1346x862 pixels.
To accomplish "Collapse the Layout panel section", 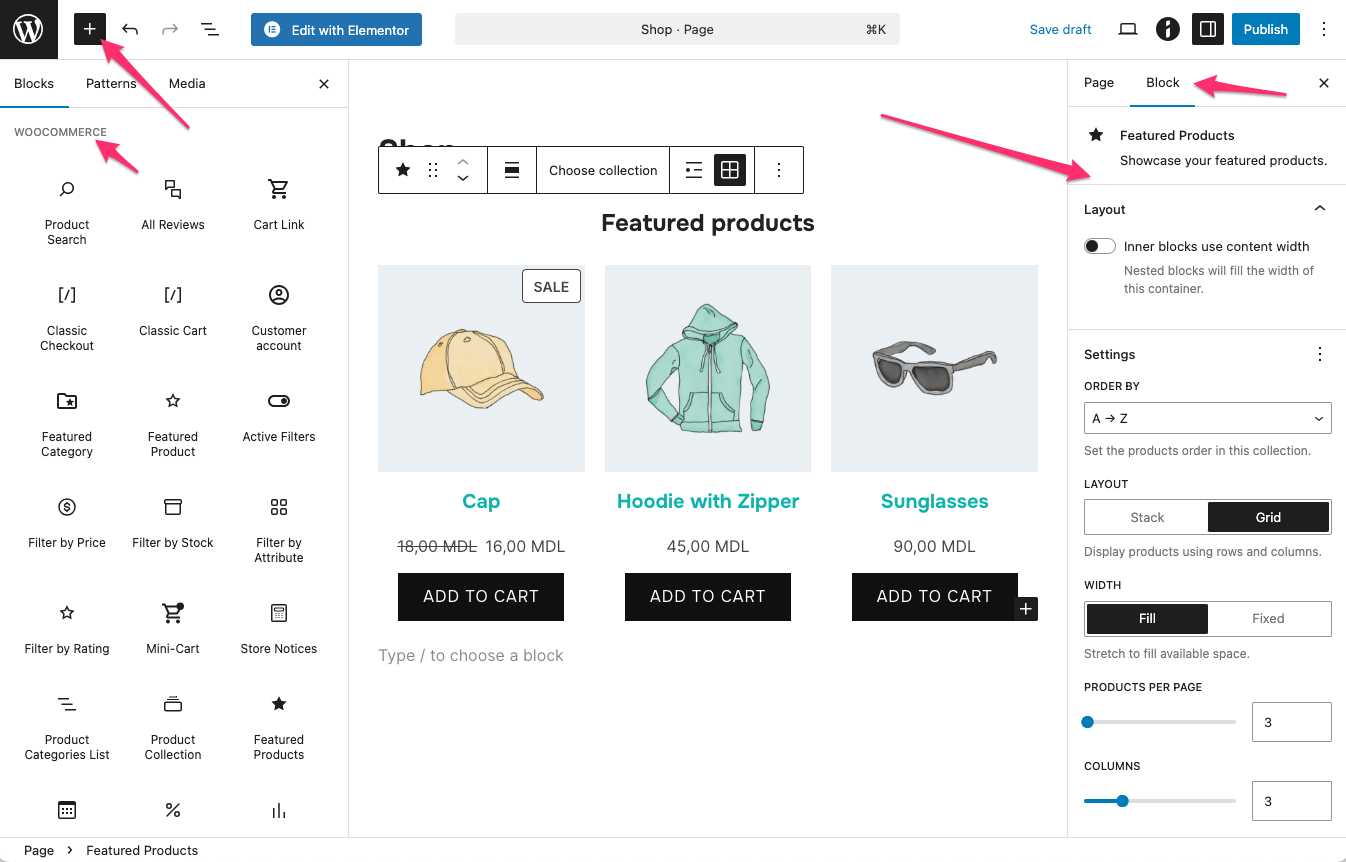I will click(x=1319, y=209).
